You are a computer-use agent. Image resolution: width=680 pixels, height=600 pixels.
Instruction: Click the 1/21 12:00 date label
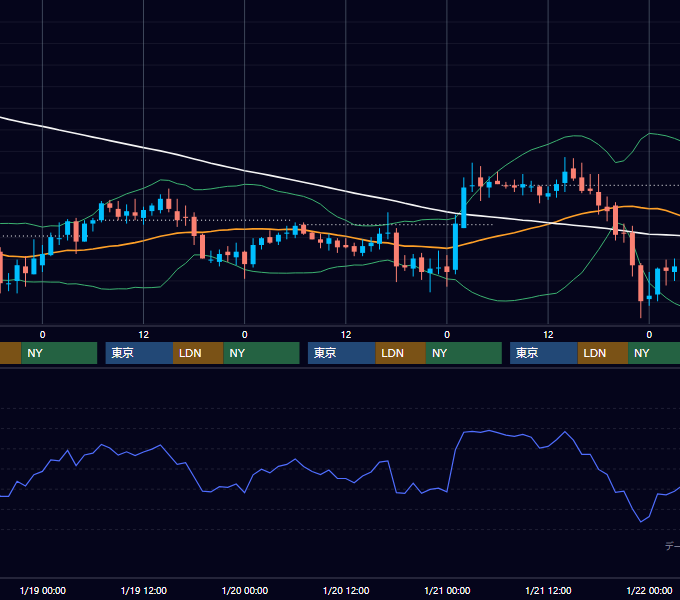click(x=548, y=590)
